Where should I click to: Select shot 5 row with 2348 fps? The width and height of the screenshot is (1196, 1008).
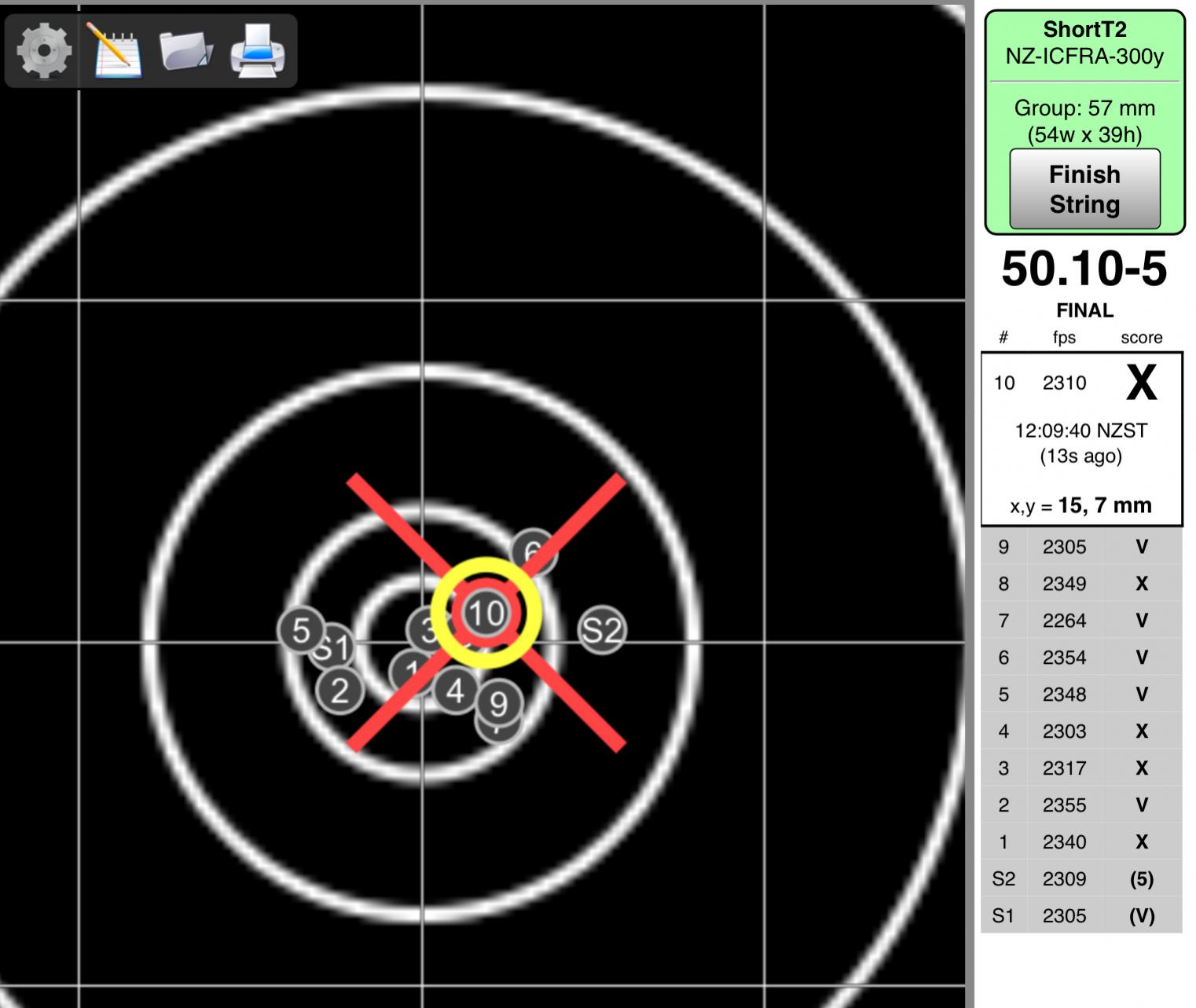[x=1081, y=695]
